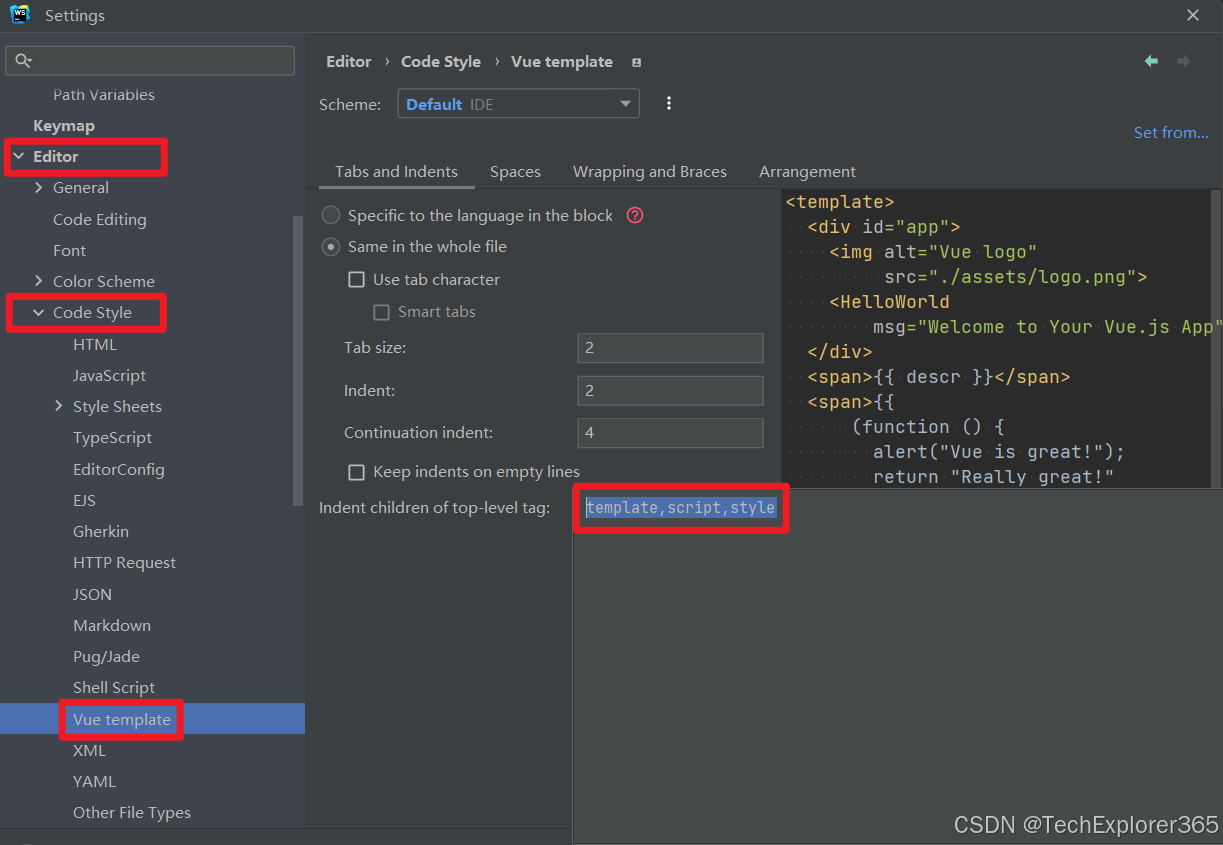Select EJS code style
The width and height of the screenshot is (1223, 845).
click(x=85, y=501)
